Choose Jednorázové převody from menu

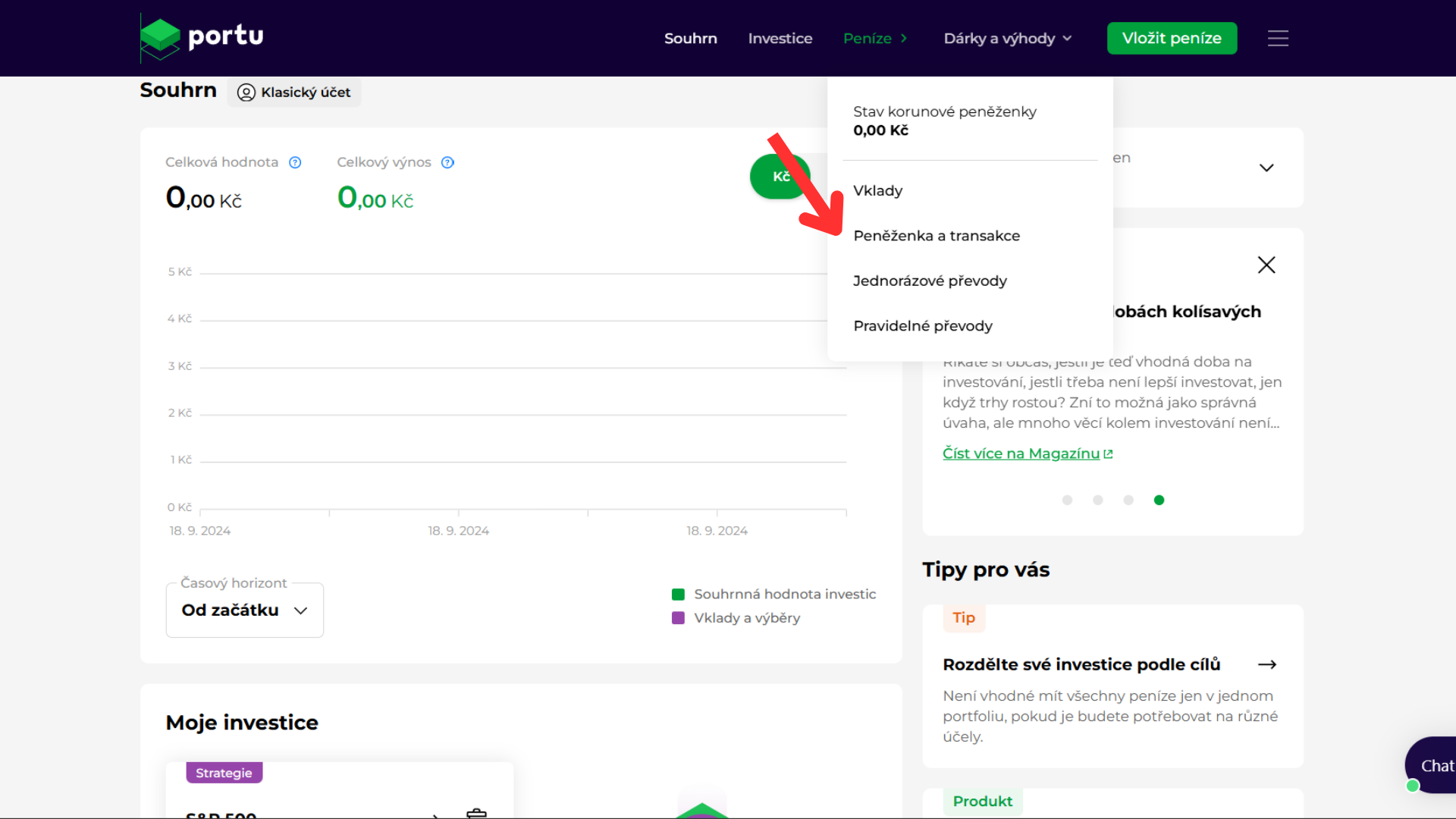coord(930,281)
